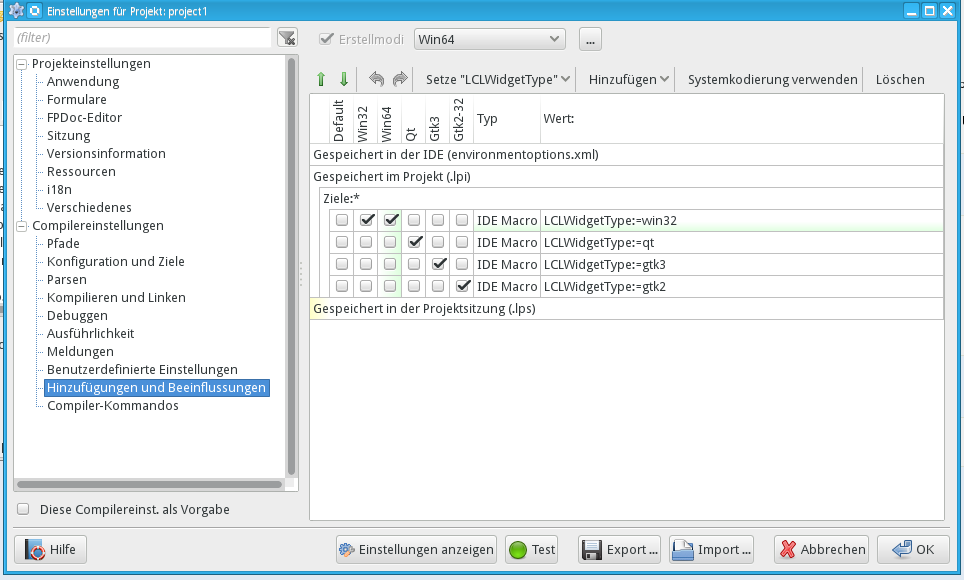Click the Abbrechen button
This screenshot has width=964, height=580.
coord(821,549)
